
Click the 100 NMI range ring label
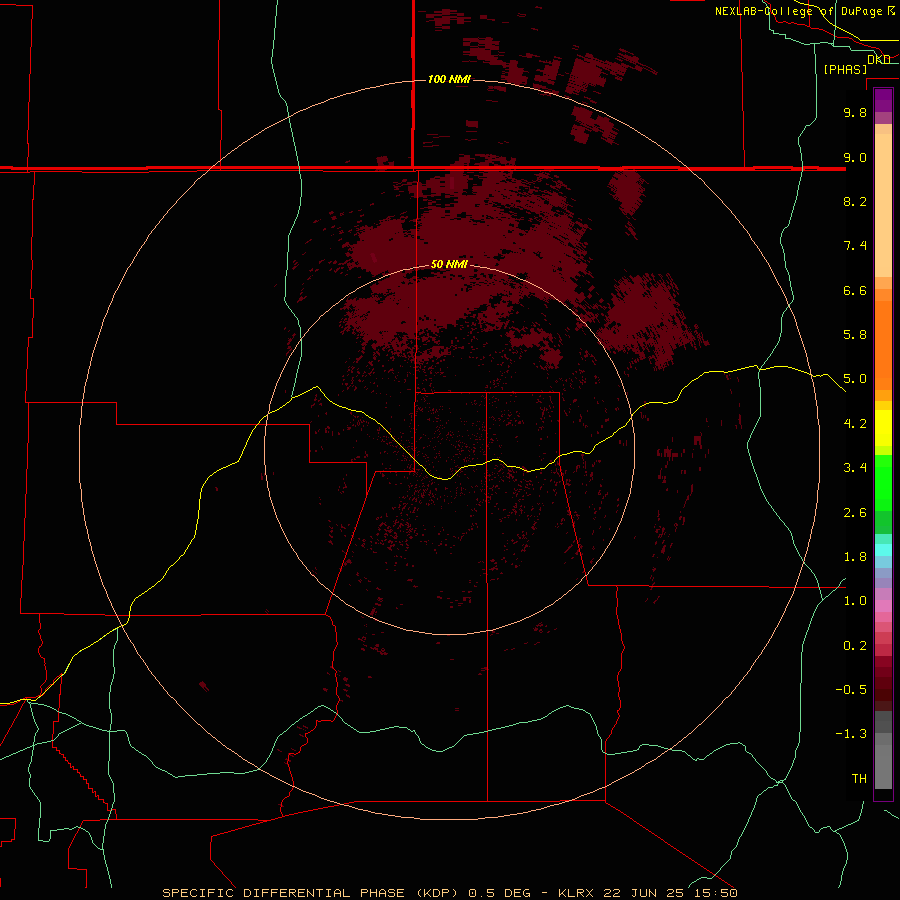coord(449,79)
